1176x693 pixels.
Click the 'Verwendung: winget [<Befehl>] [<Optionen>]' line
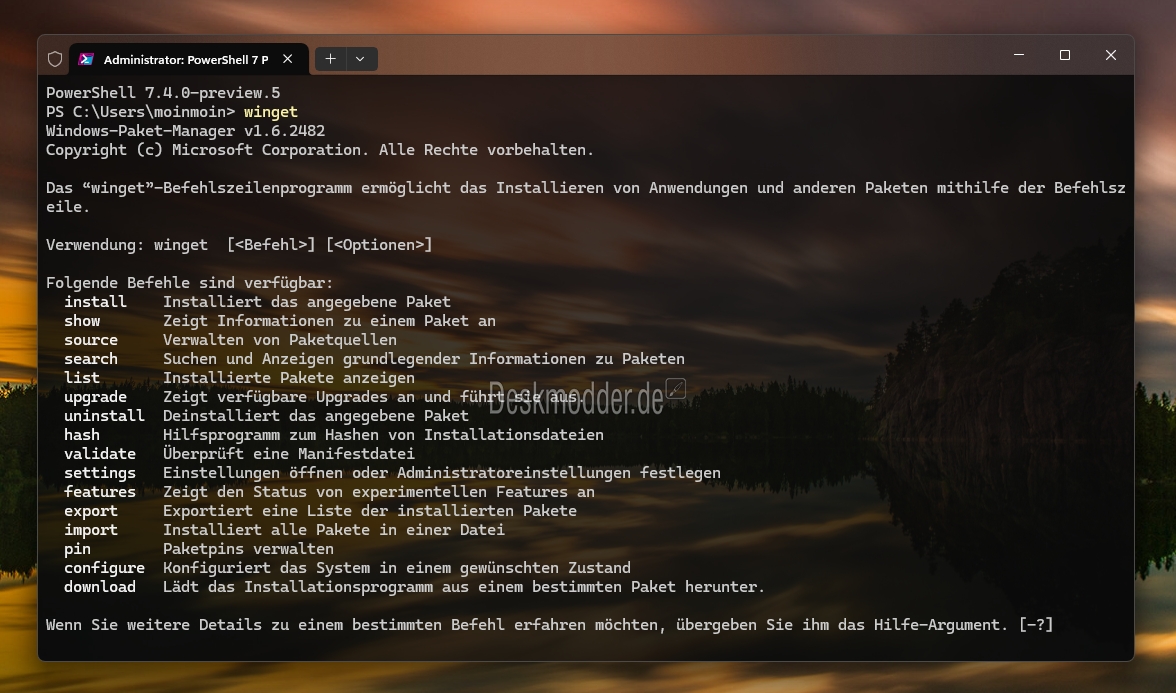click(239, 245)
